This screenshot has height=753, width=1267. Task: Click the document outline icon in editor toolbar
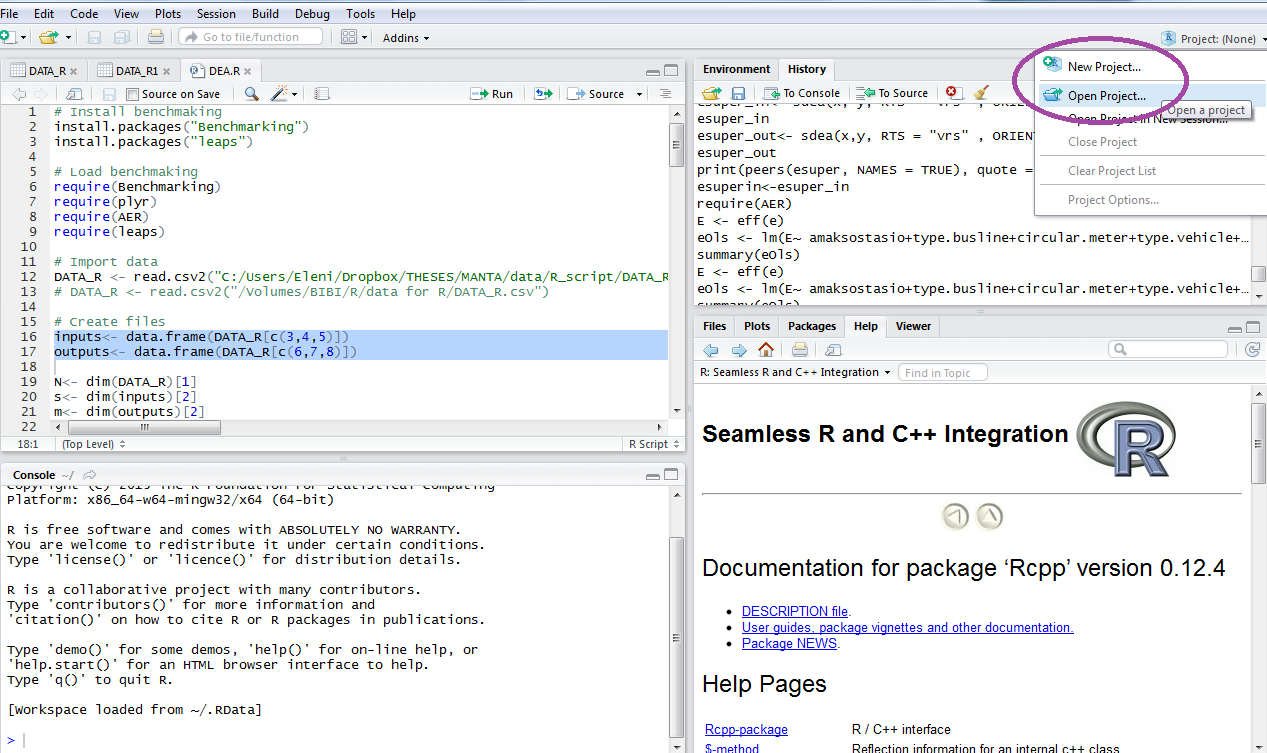click(665, 94)
